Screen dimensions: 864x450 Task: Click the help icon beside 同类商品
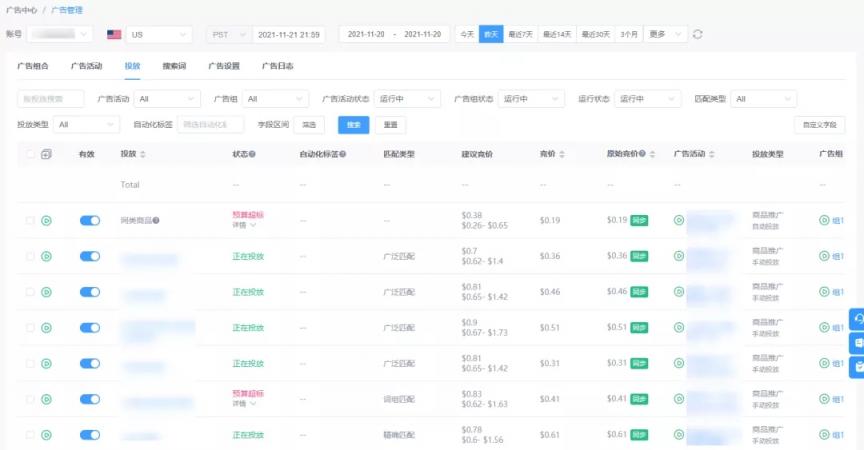156,220
